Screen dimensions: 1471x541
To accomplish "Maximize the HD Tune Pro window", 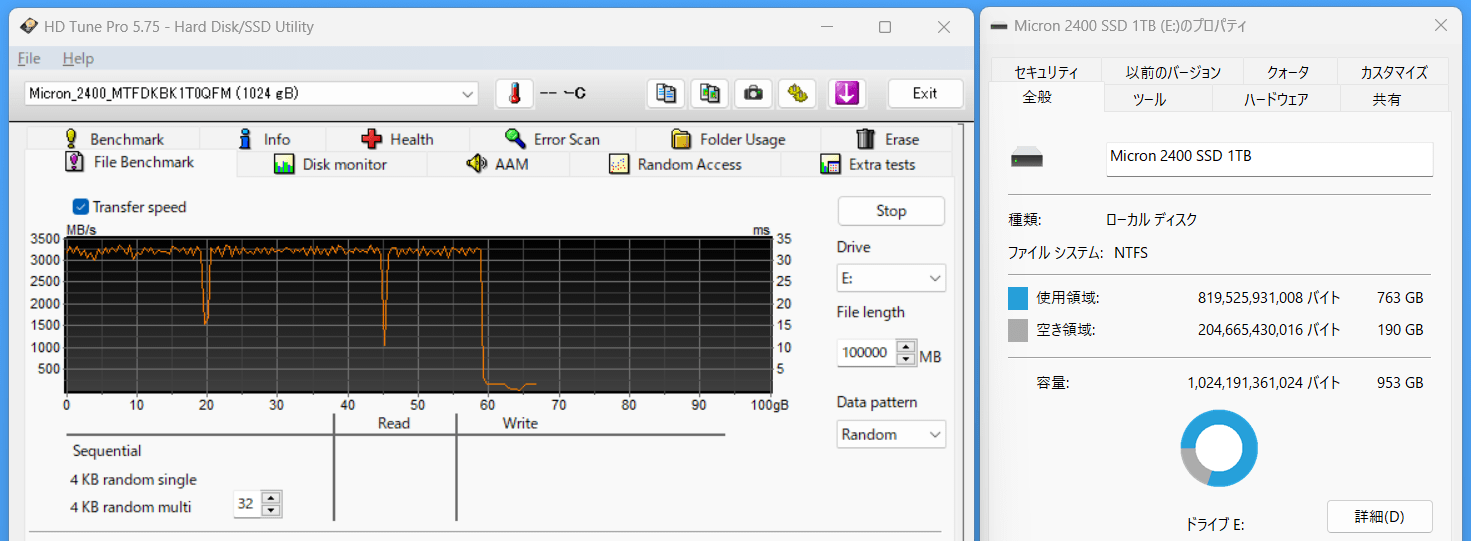I will click(885, 27).
